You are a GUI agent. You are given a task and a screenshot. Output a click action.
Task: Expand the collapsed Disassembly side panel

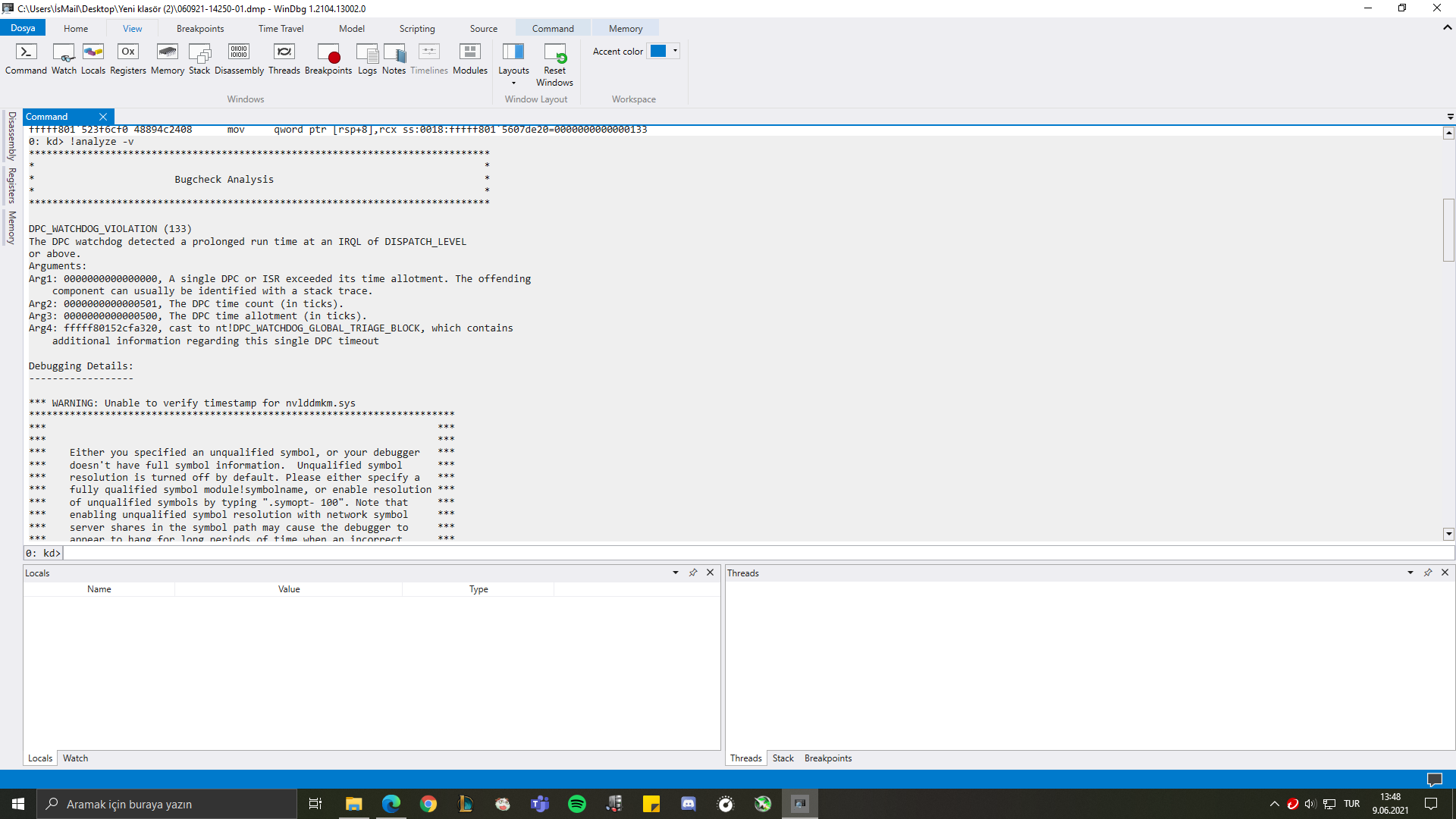[x=11, y=136]
